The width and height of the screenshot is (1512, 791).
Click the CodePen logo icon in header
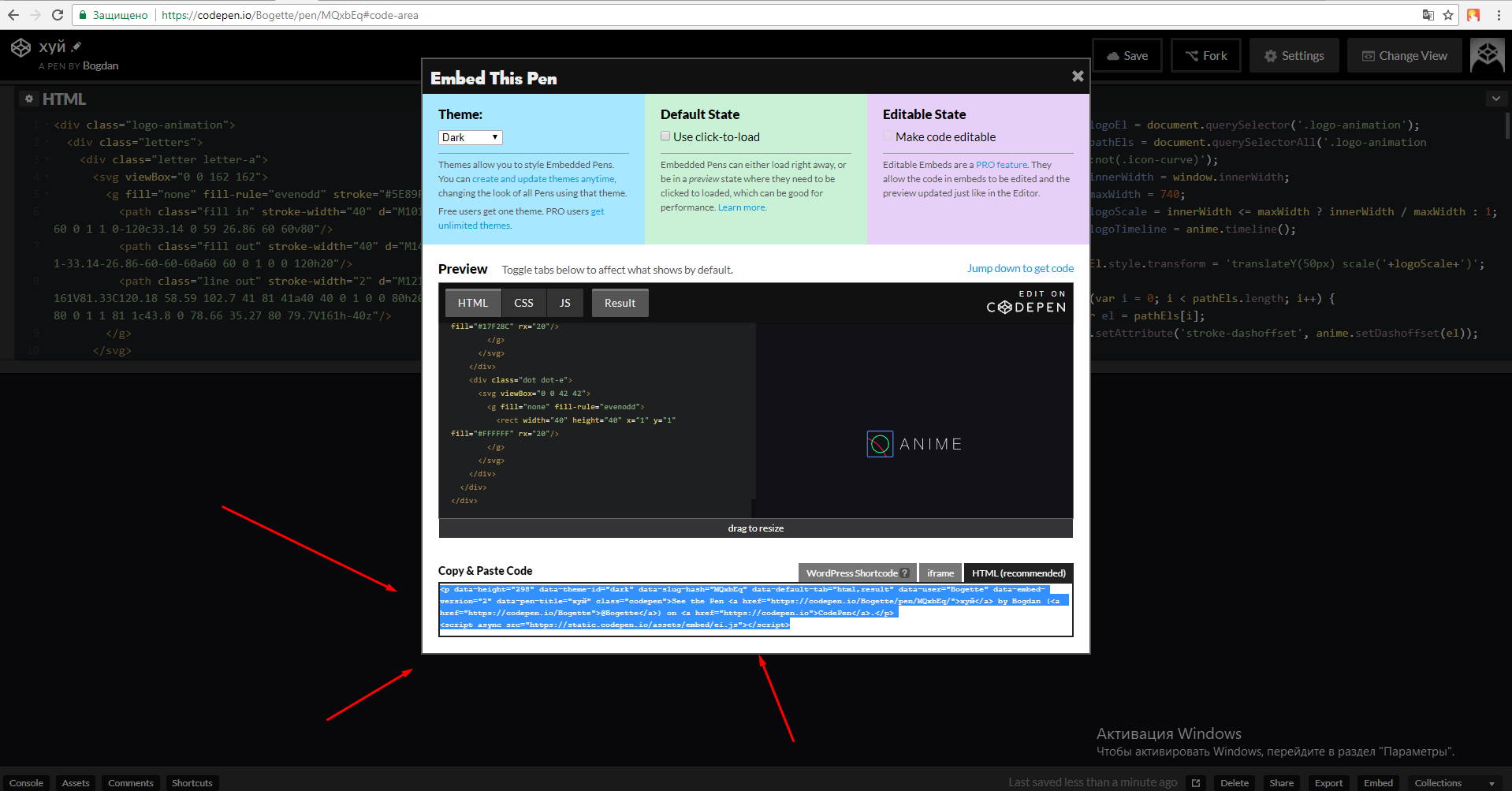pos(20,48)
